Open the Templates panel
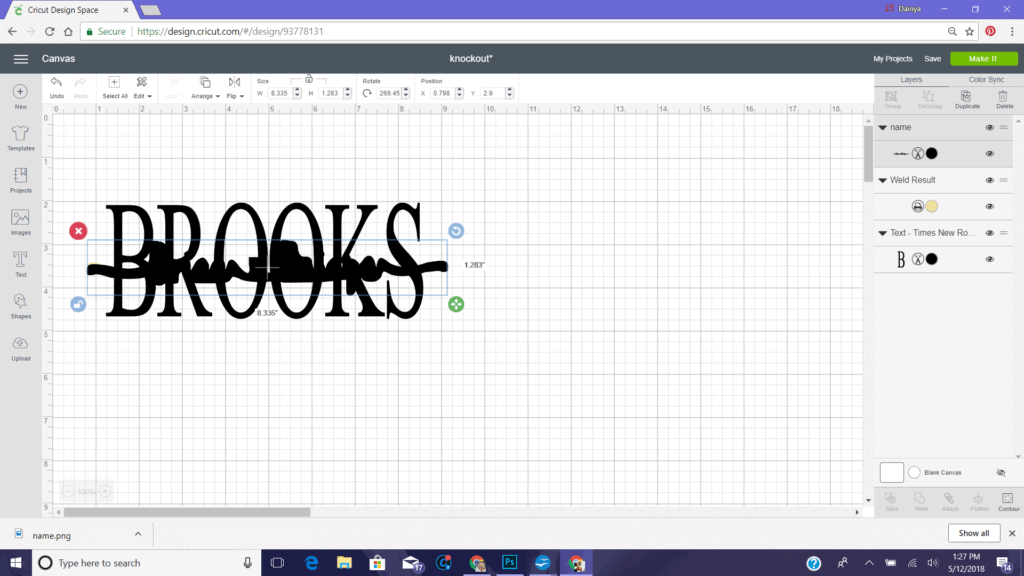Screen dimensions: 1024x576 coord(20,137)
